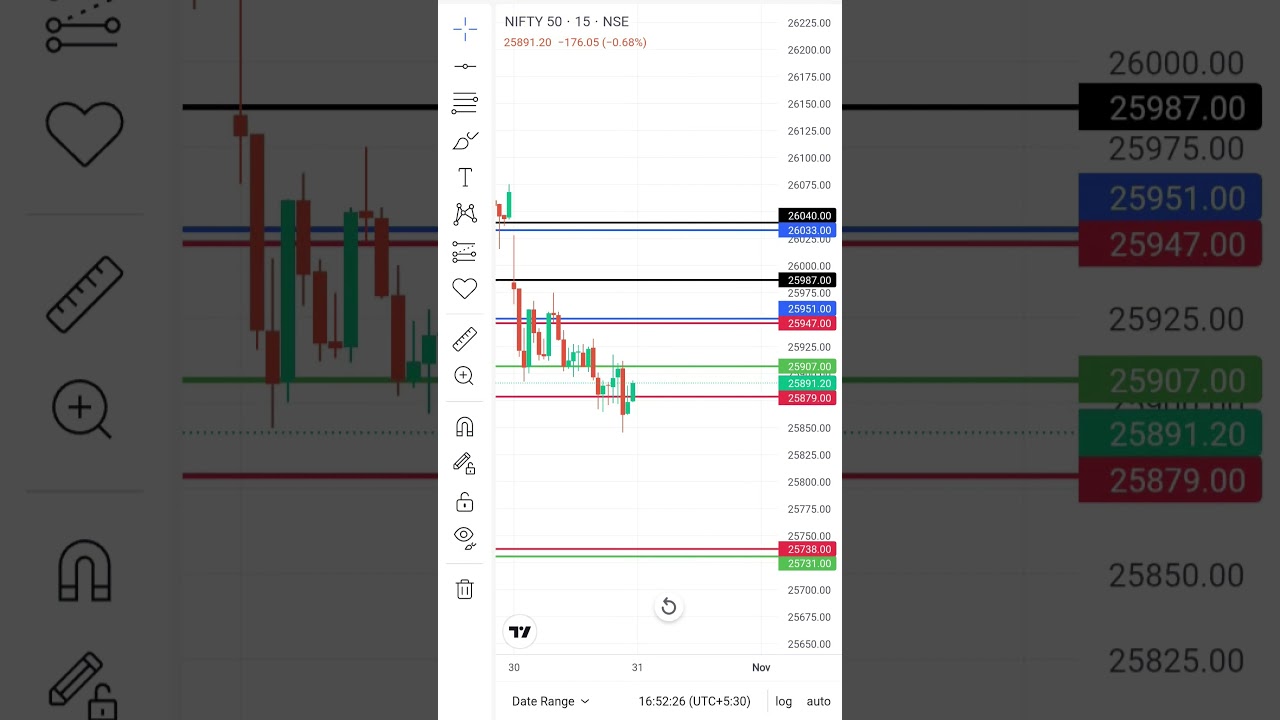Open the XABCD pattern tools
The image size is (1280, 720).
pyautogui.click(x=465, y=213)
